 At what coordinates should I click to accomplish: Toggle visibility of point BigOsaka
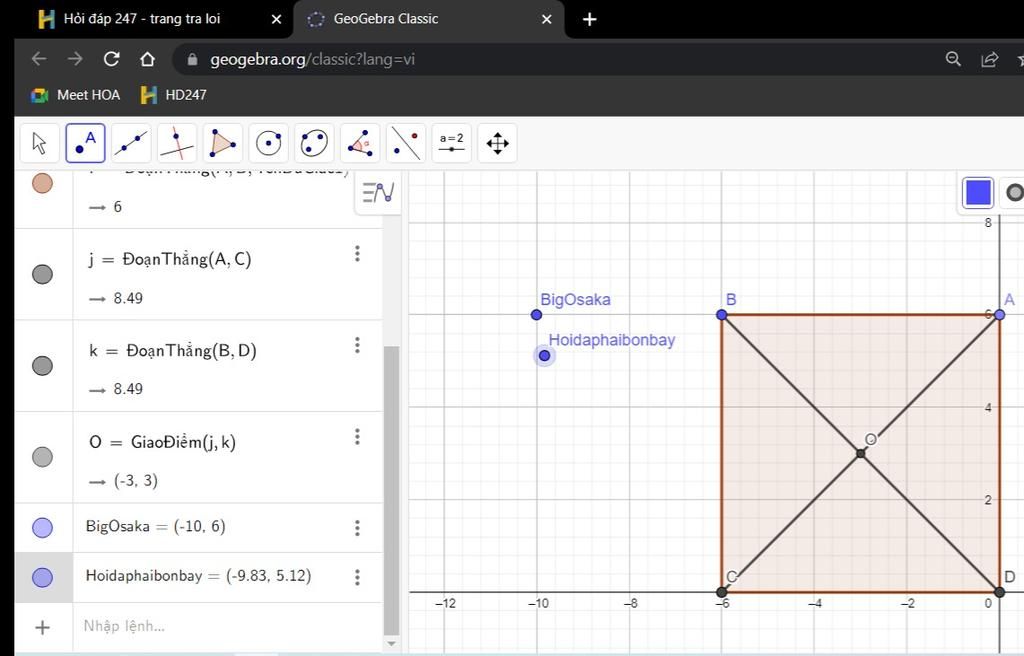pos(42,527)
